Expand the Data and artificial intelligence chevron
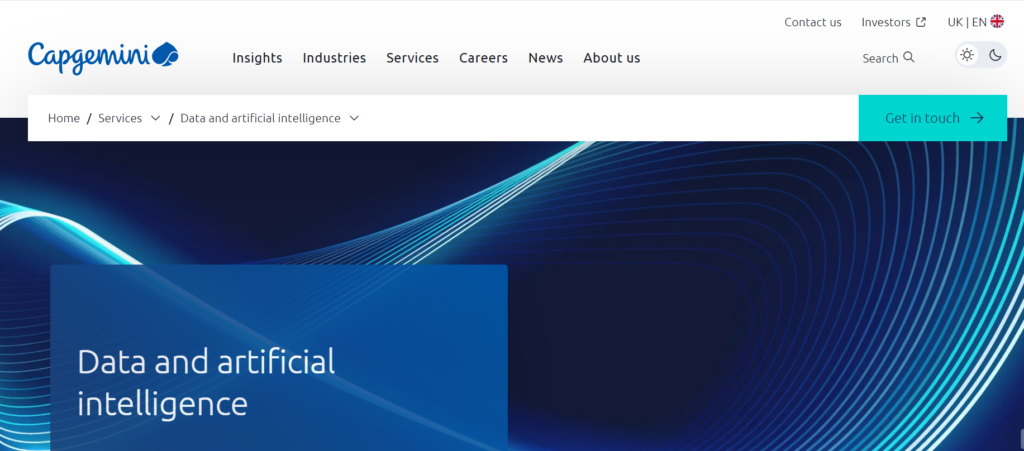This screenshot has height=451, width=1024. click(x=354, y=118)
